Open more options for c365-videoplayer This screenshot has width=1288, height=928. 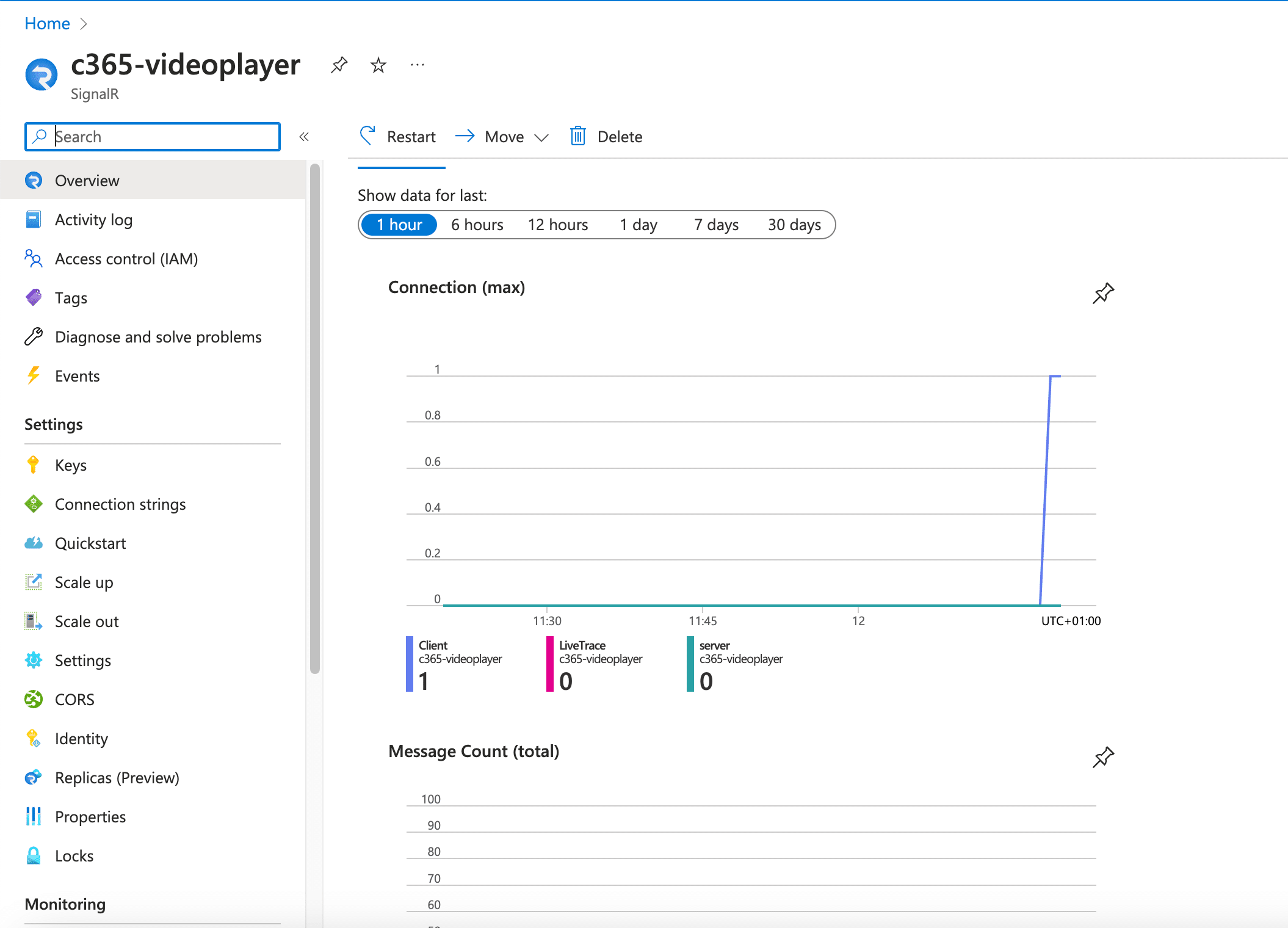[x=418, y=65]
